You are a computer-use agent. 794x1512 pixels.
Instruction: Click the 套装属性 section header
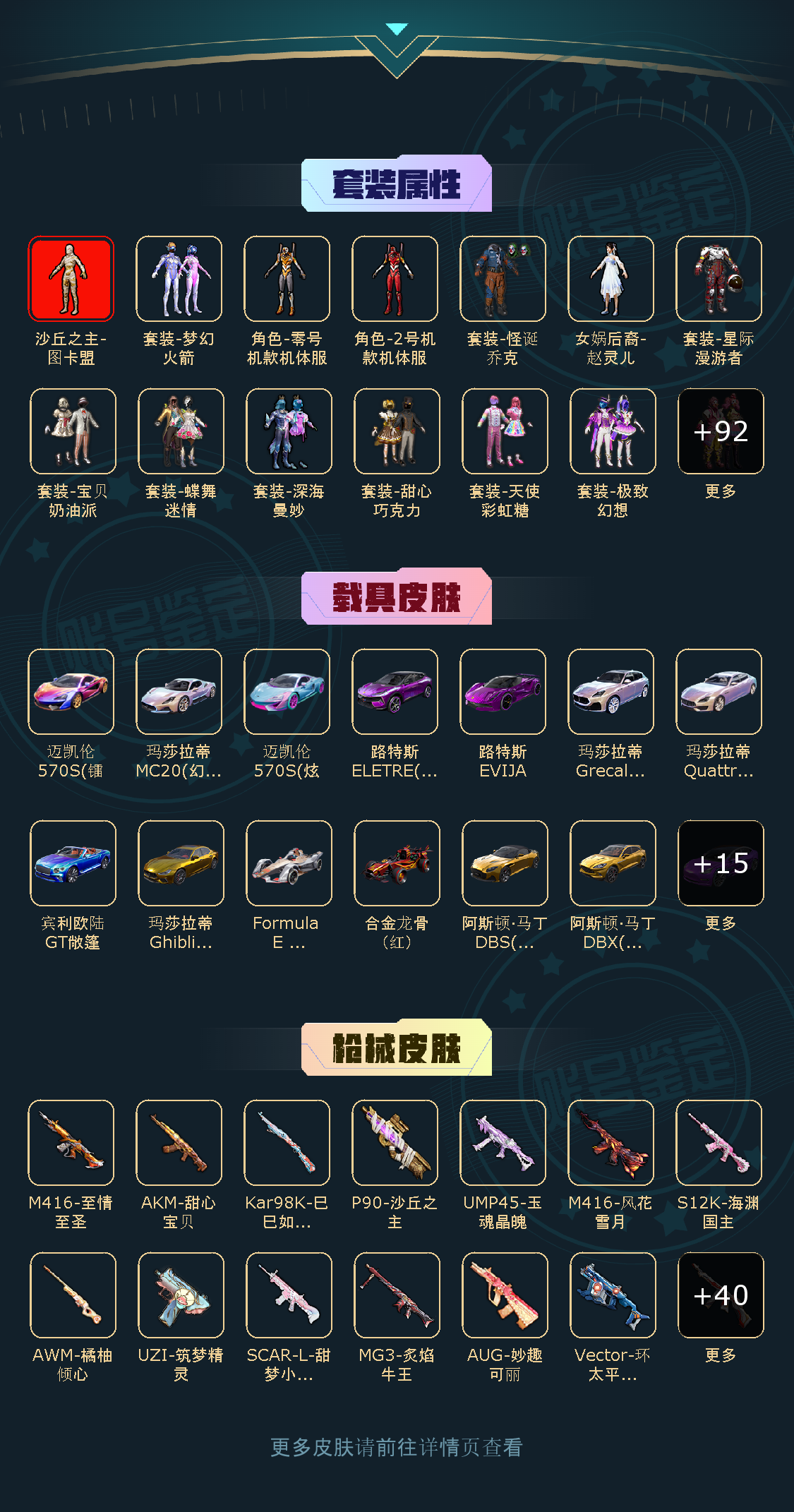click(397, 184)
